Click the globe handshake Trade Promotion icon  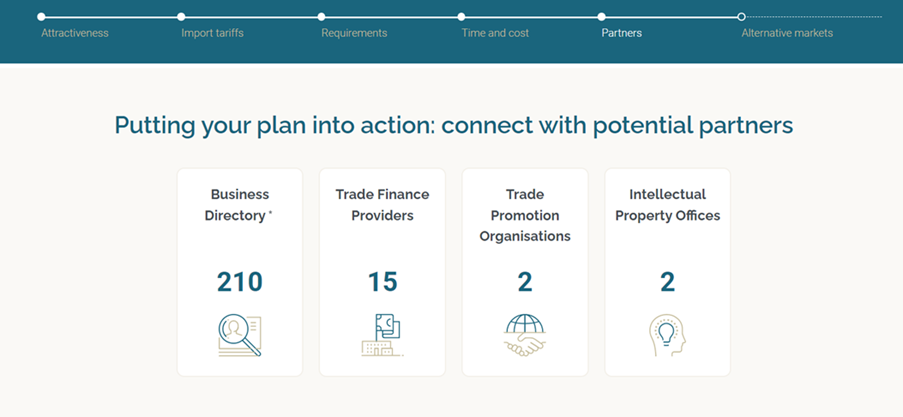(525, 335)
